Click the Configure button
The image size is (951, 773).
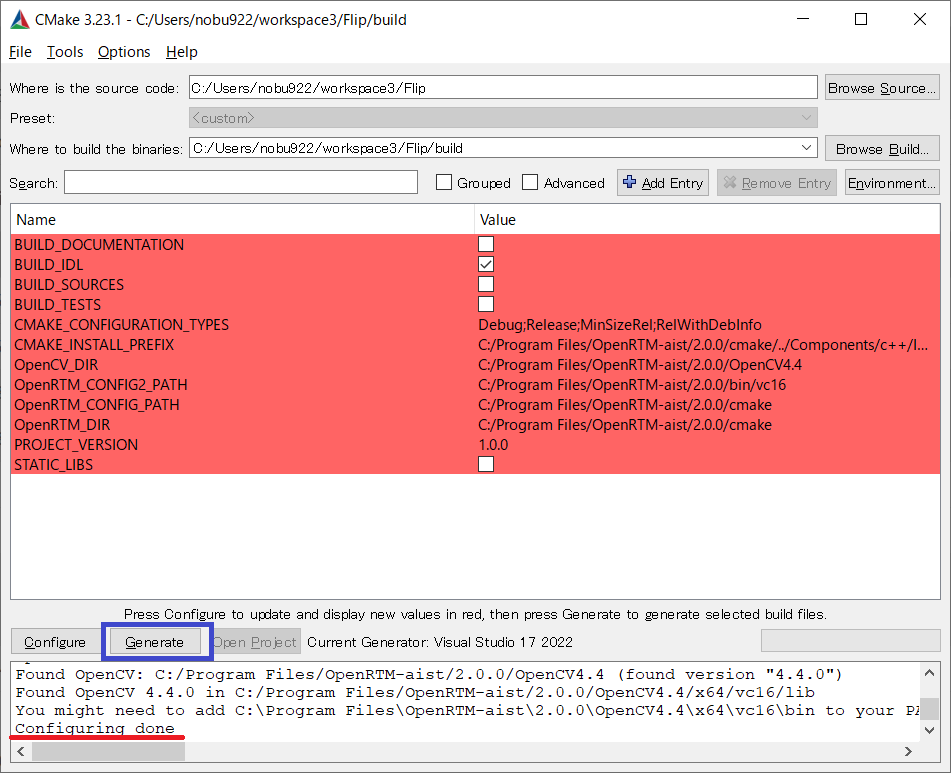click(55, 642)
